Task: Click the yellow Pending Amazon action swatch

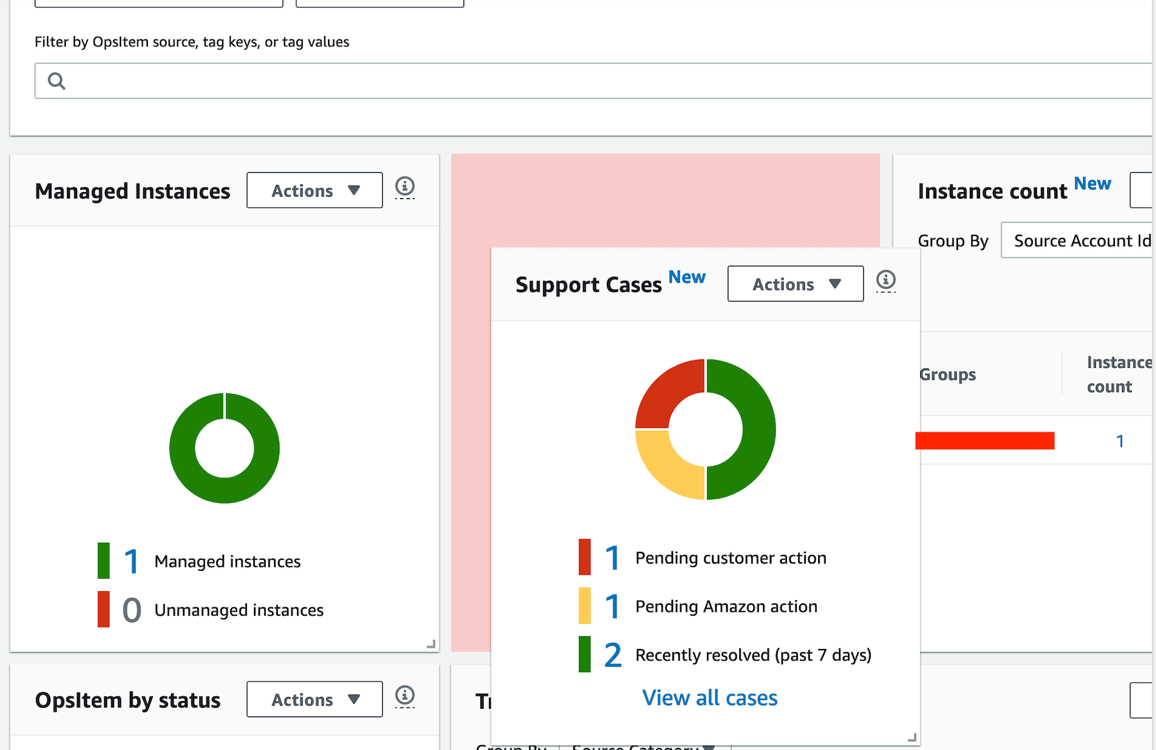Action: [x=584, y=605]
